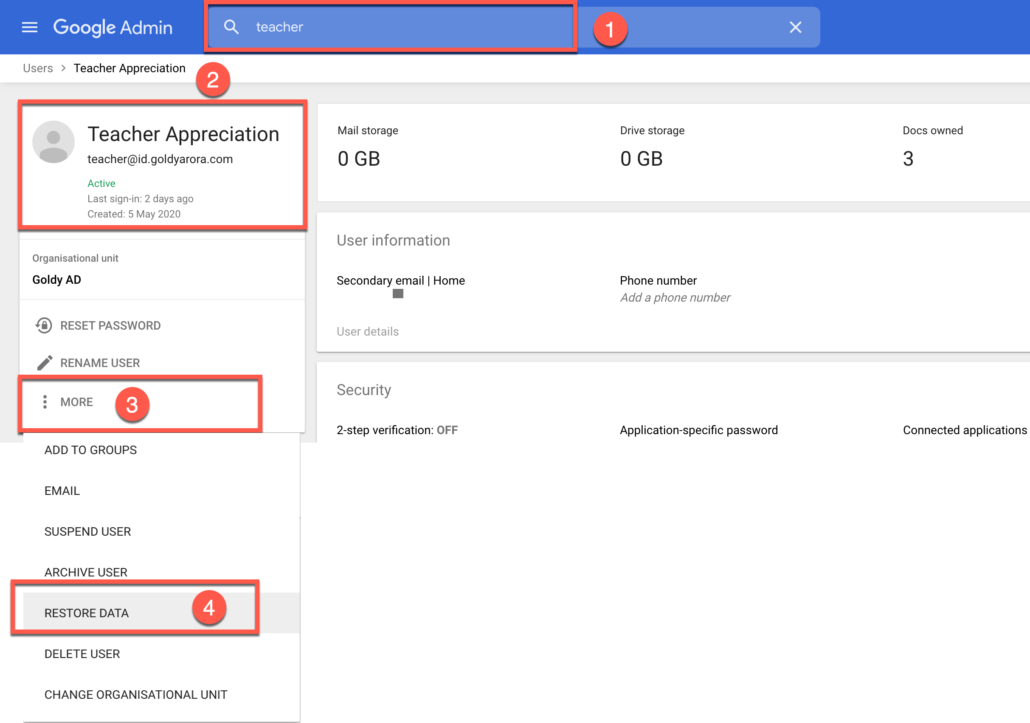Click the Google Admin logo
The width and height of the screenshot is (1030, 723).
(x=113, y=28)
